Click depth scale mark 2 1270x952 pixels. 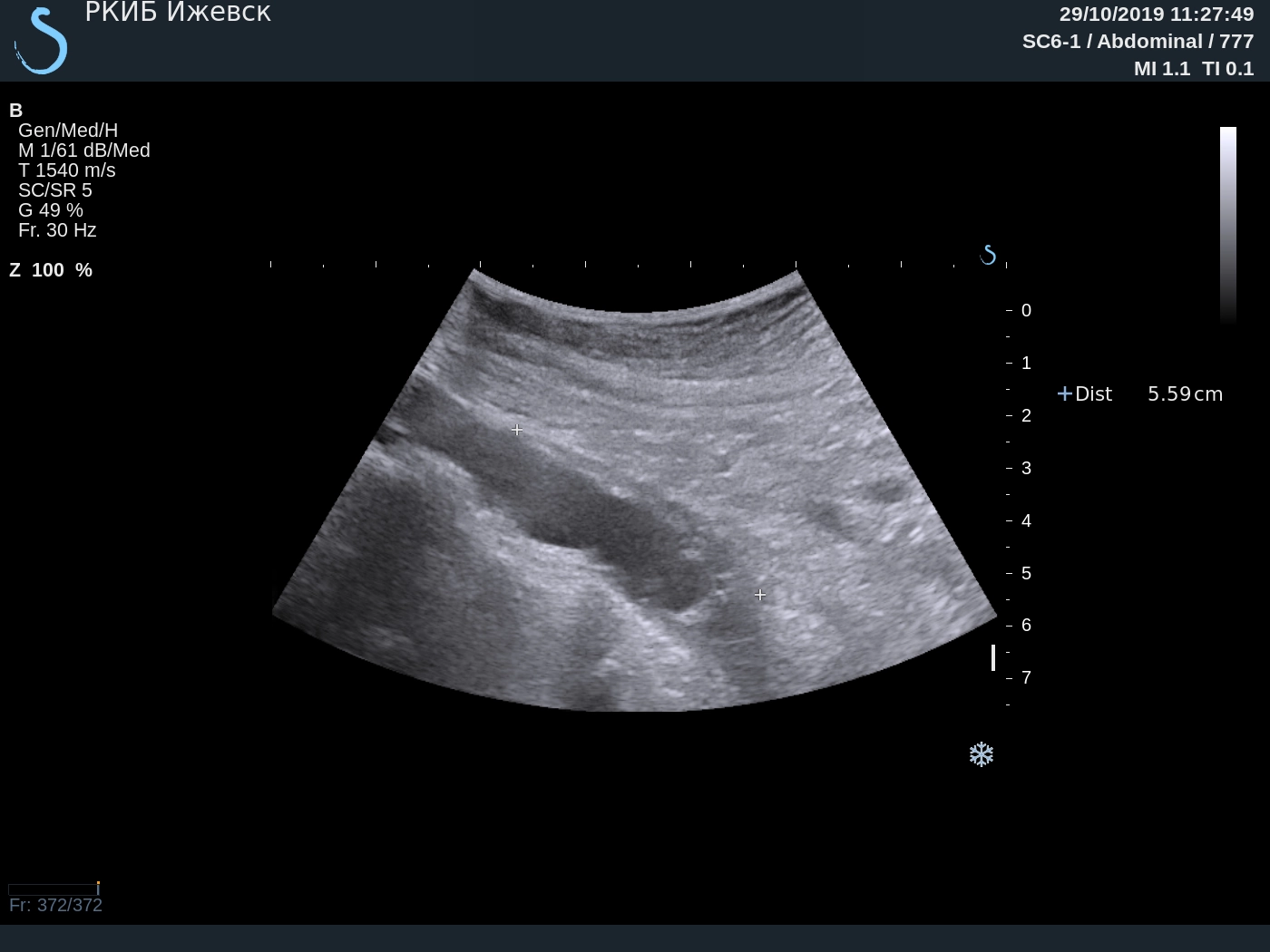click(1026, 415)
